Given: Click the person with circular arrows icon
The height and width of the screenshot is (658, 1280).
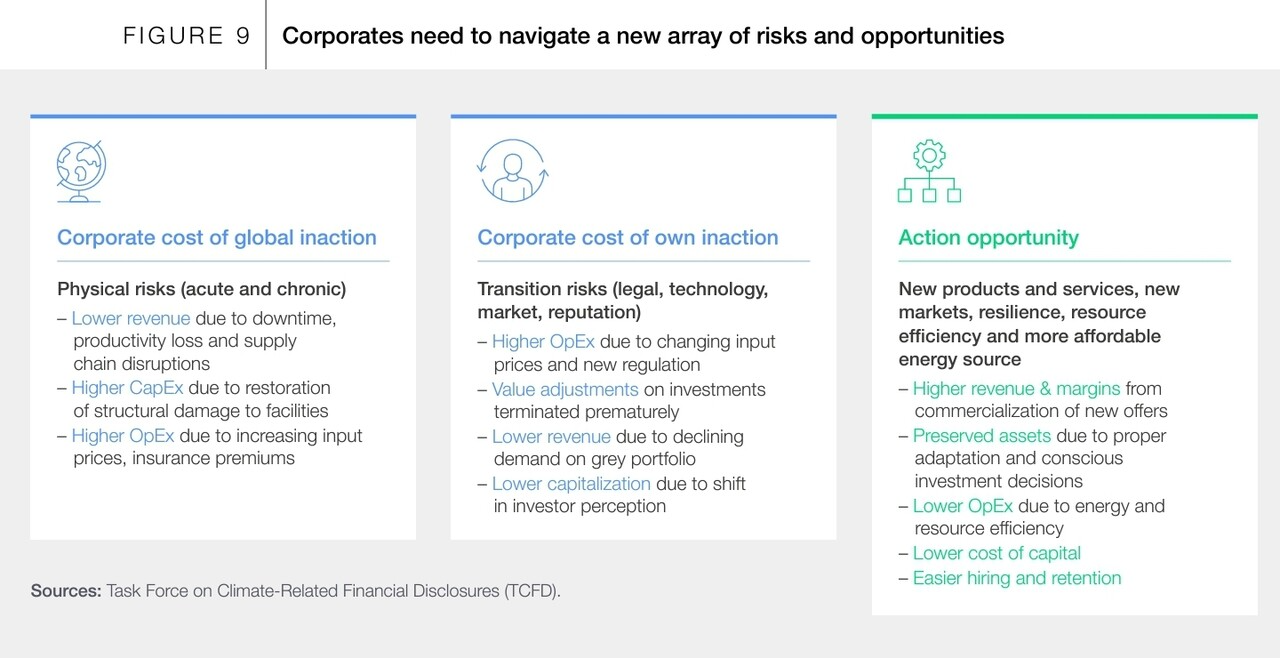Looking at the screenshot, I should (x=514, y=171).
